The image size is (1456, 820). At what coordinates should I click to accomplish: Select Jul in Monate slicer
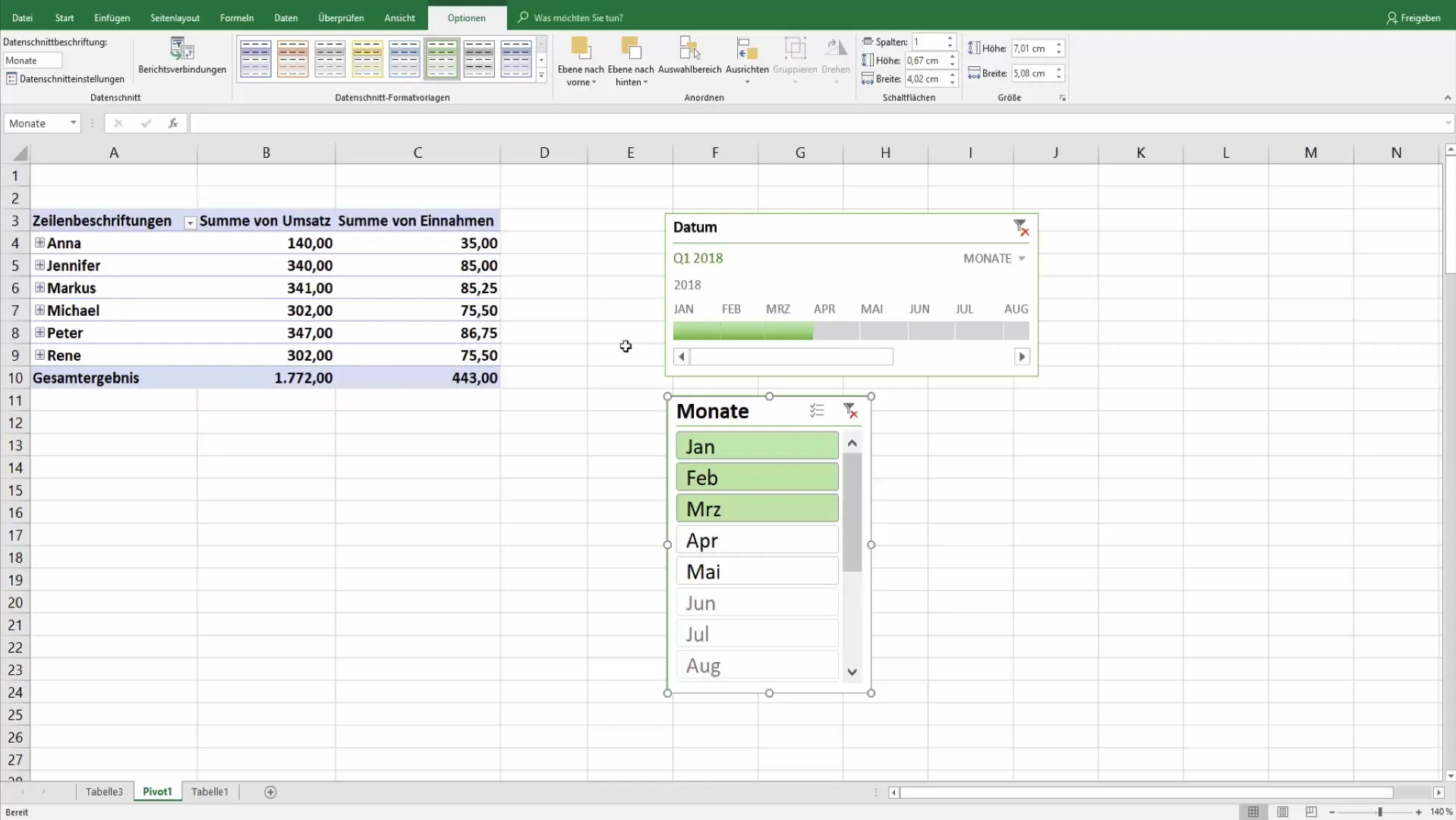point(757,634)
